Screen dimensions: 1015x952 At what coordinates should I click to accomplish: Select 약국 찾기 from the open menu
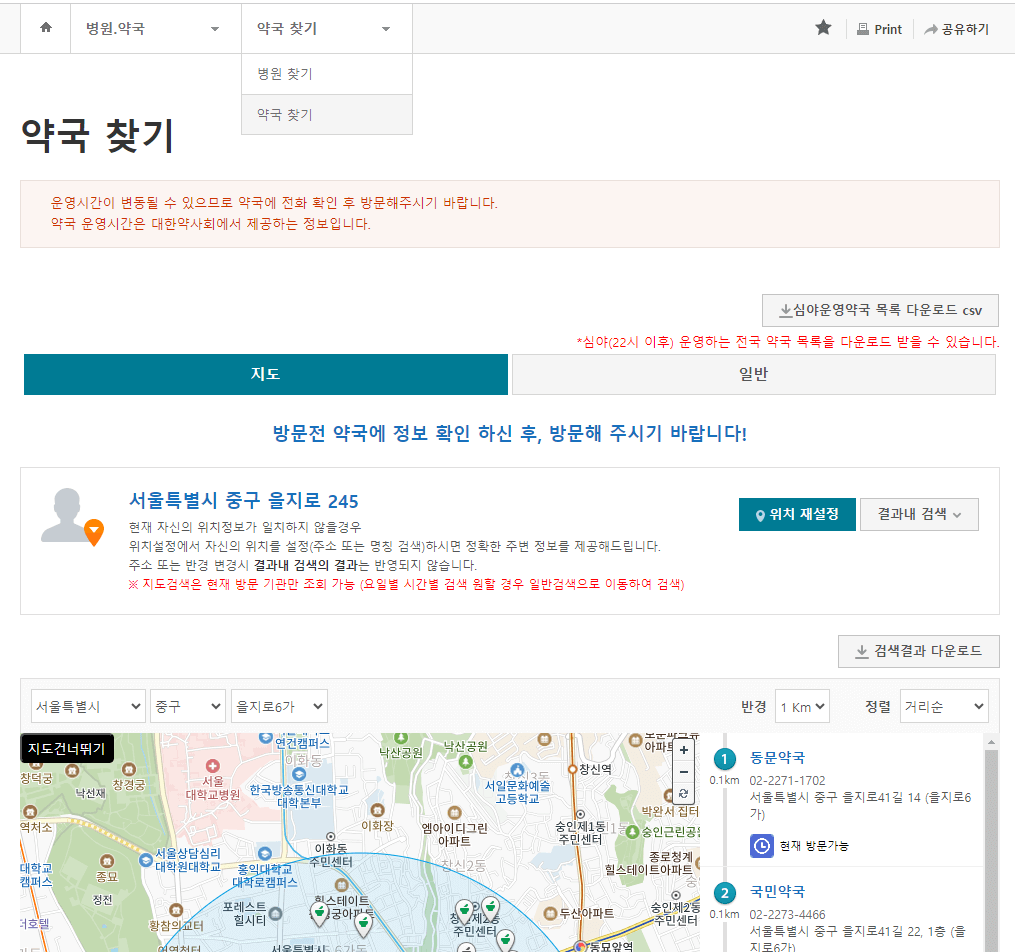point(326,115)
